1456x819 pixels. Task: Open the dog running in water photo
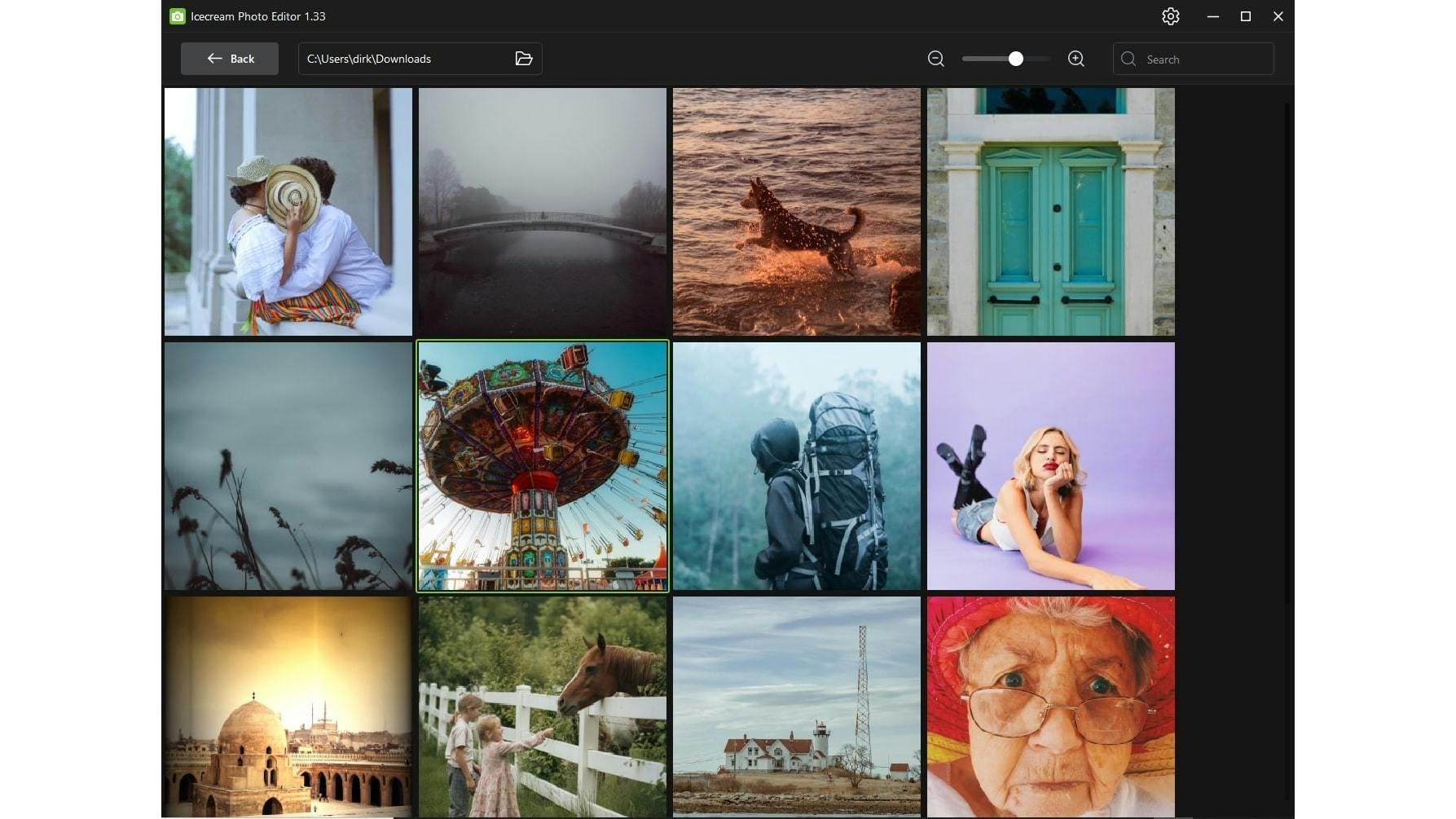pos(797,212)
